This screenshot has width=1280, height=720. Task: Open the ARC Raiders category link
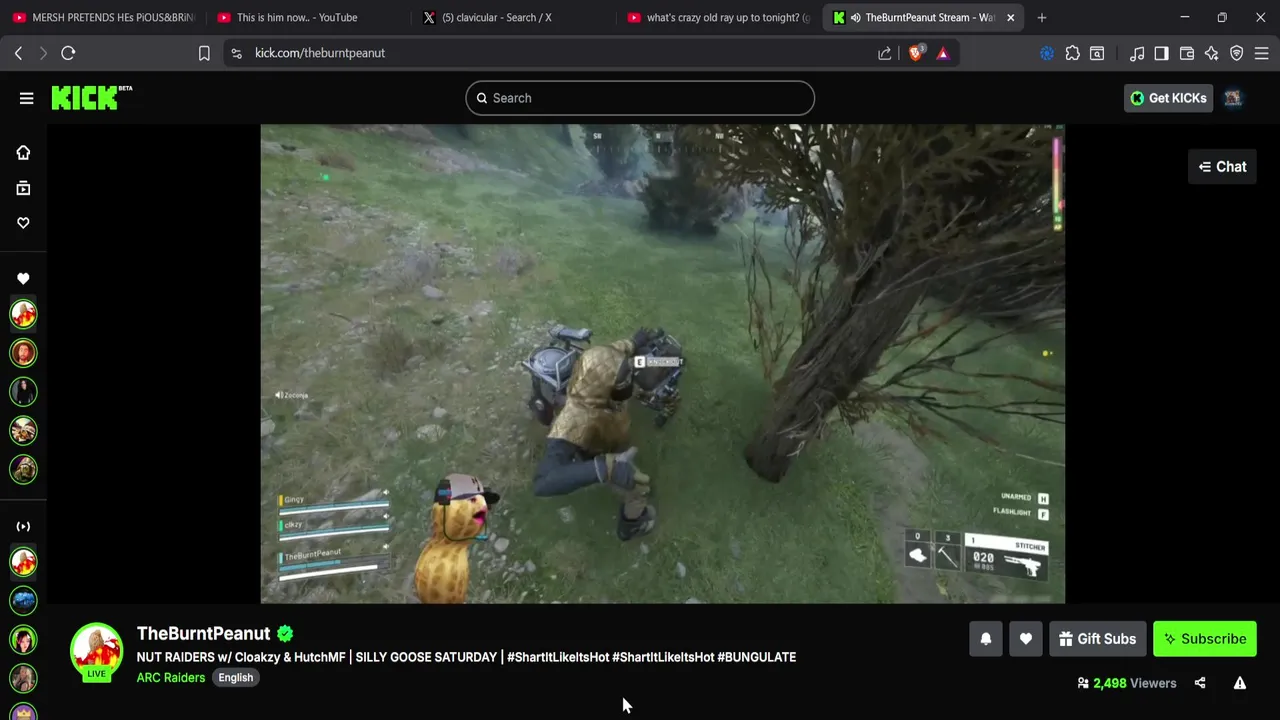point(171,677)
